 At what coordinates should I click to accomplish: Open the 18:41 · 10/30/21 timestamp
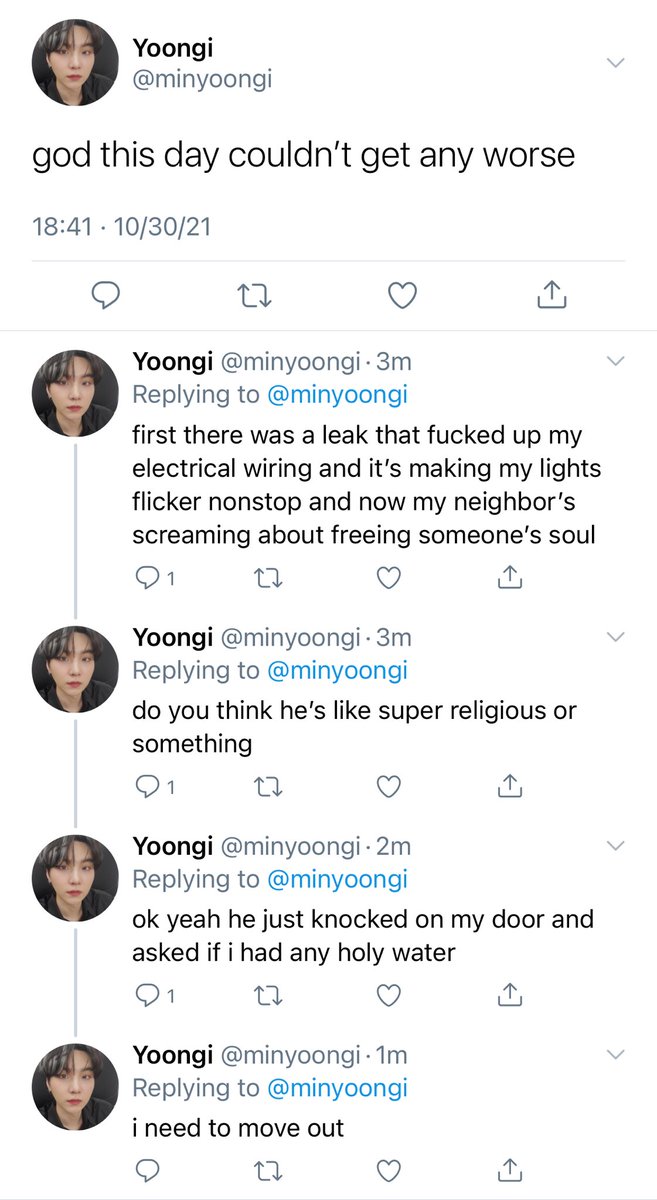(122, 227)
